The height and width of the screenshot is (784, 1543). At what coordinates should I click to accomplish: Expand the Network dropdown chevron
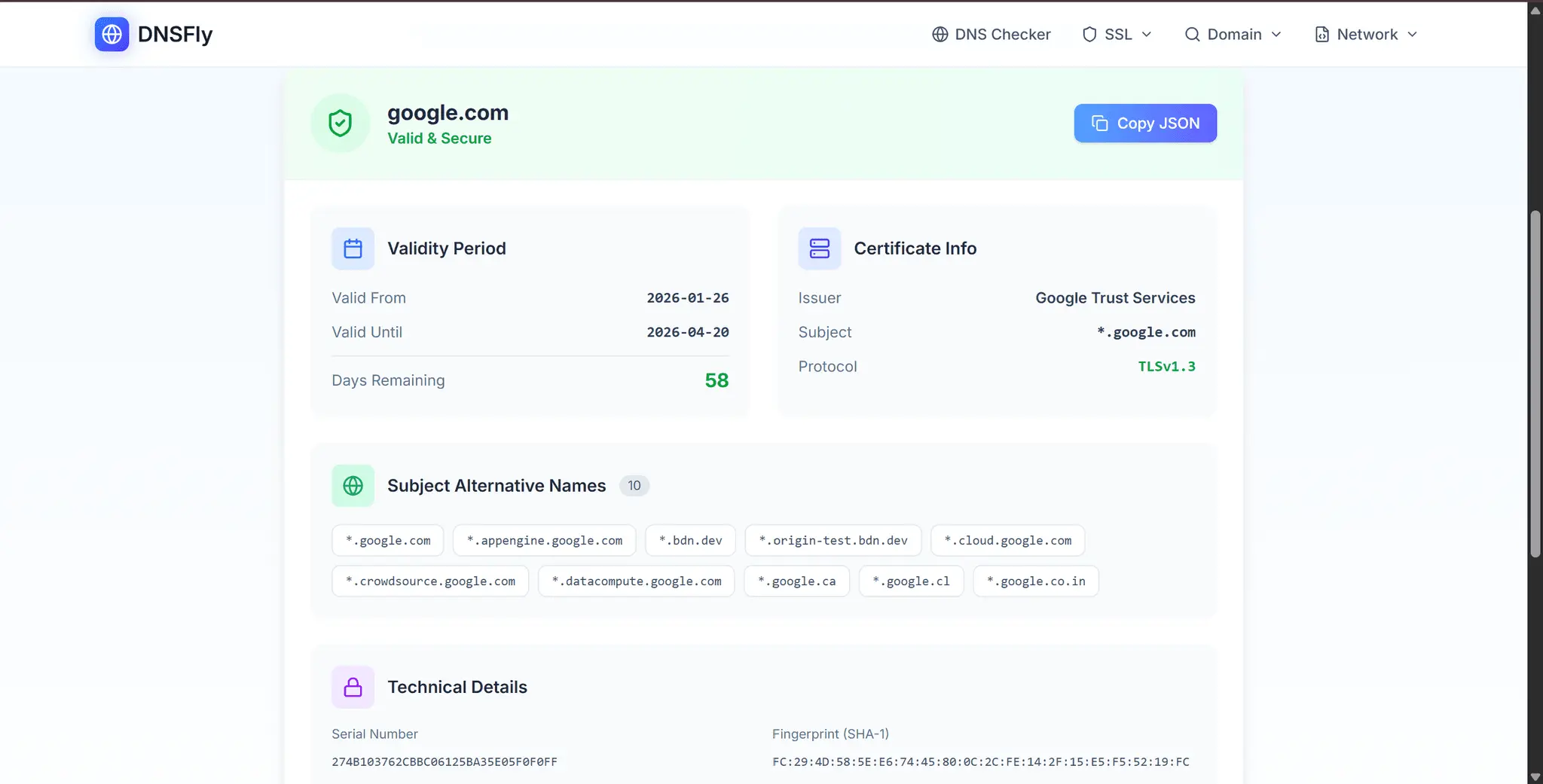[x=1413, y=34]
